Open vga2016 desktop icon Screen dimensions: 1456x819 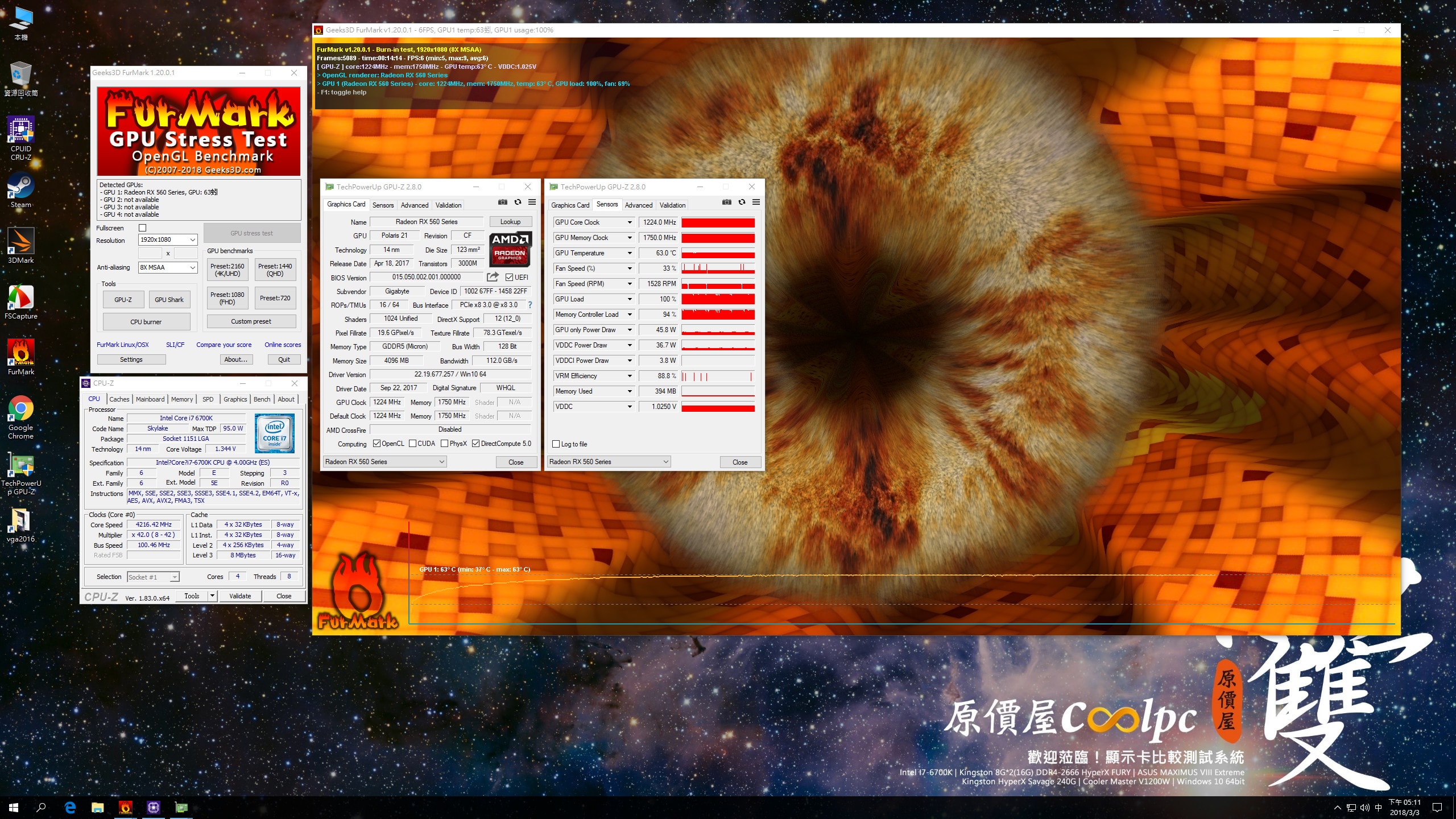pos(21,525)
